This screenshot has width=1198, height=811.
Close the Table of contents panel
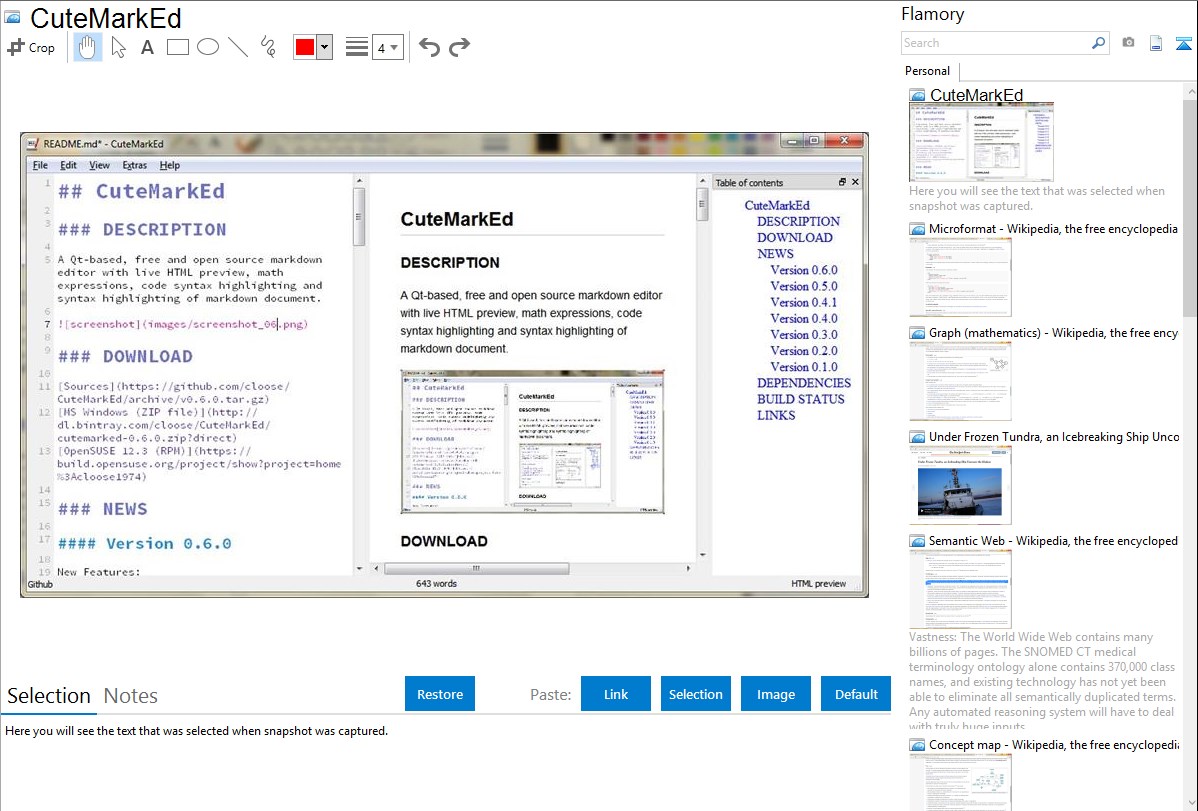coord(855,182)
